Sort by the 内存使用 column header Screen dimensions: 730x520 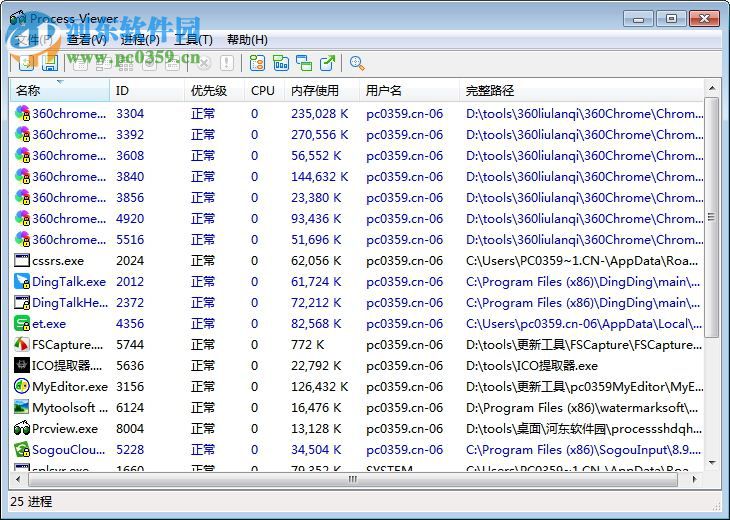click(322, 90)
